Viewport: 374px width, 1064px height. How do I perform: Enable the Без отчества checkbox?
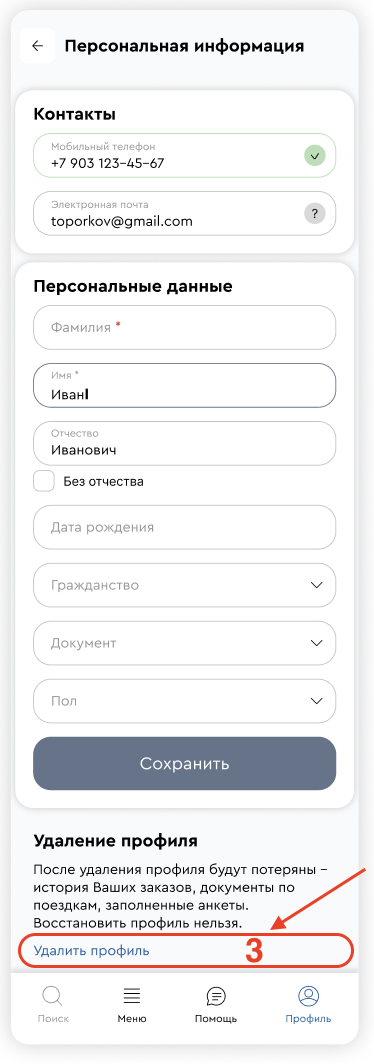(44, 482)
